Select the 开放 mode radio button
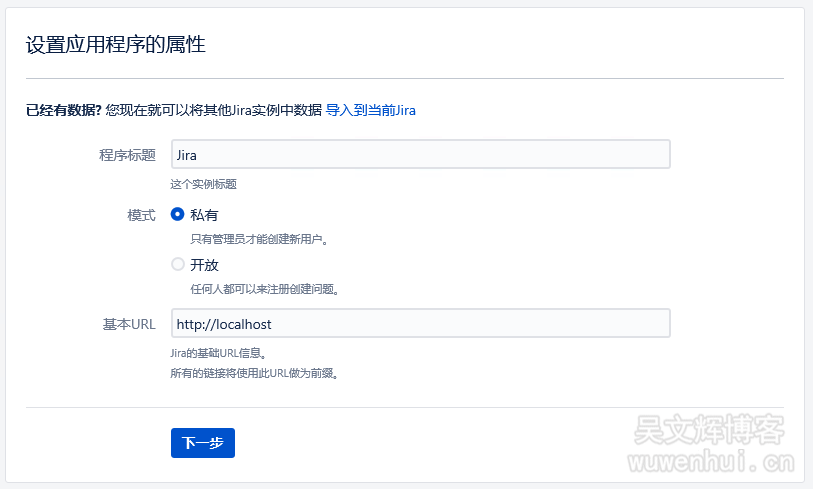Image resolution: width=813 pixels, height=489 pixels. pyautogui.click(x=178, y=265)
